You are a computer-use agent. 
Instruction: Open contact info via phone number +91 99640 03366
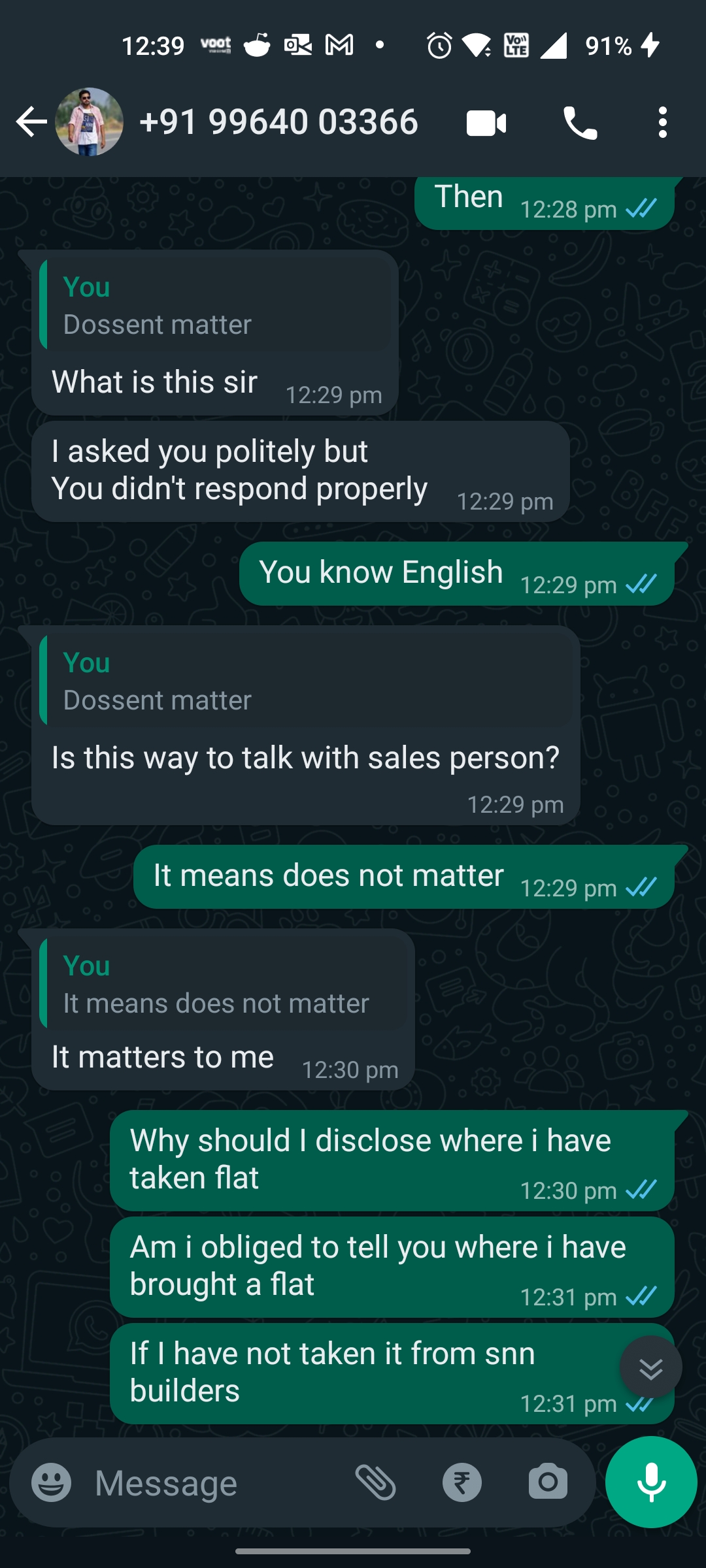tap(278, 122)
